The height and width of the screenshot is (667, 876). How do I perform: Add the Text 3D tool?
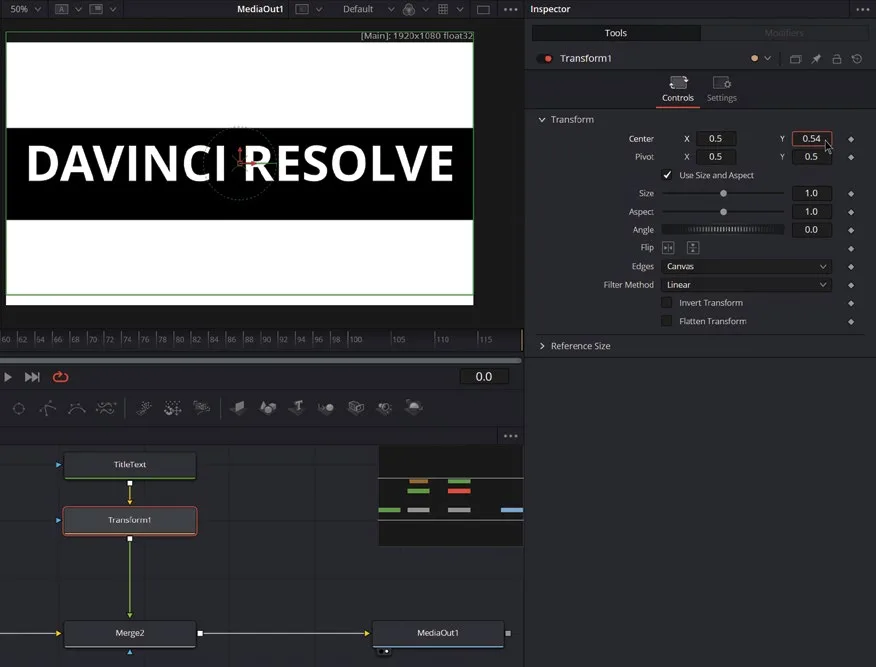click(x=297, y=407)
